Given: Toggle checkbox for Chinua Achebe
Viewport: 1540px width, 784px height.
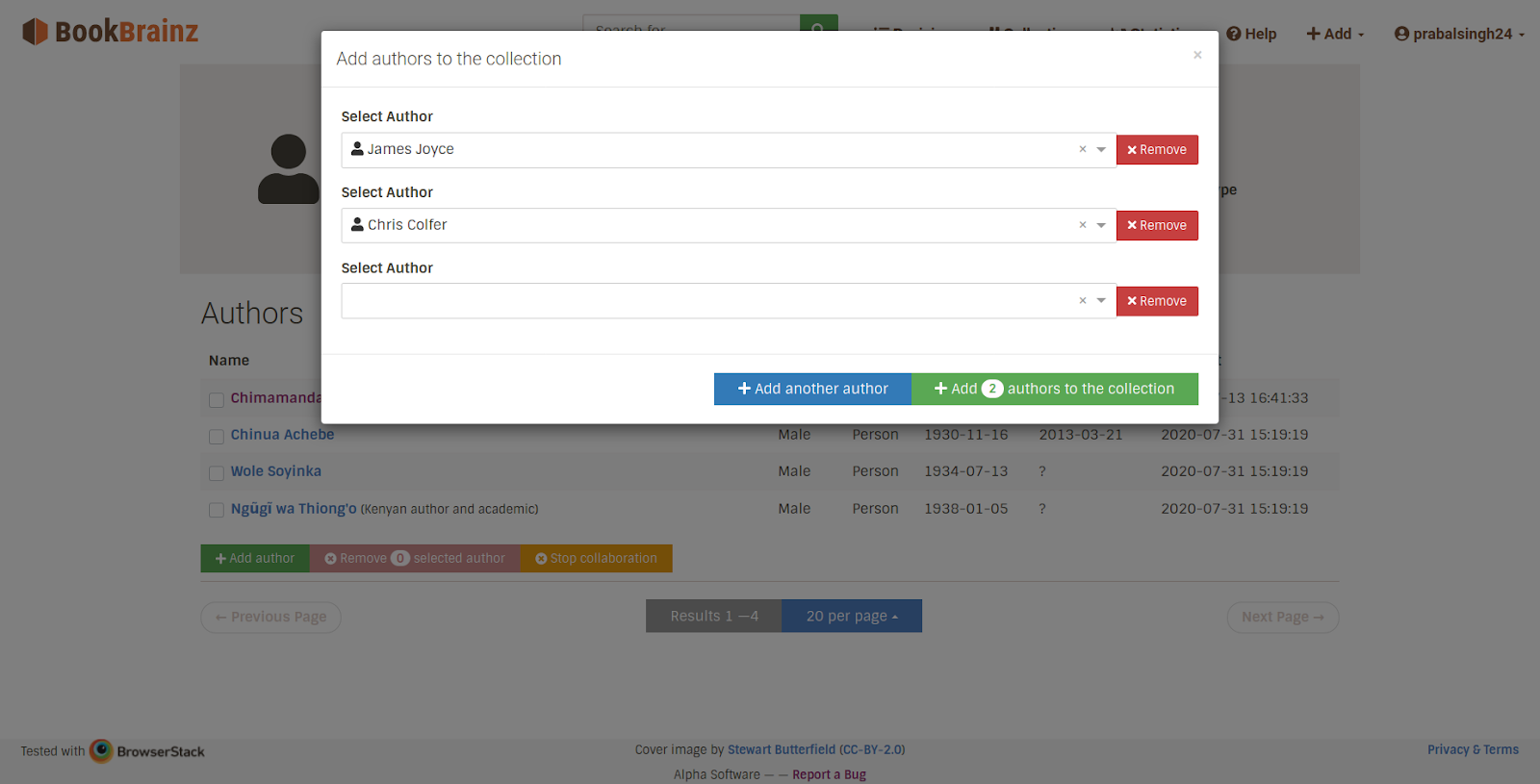Looking at the screenshot, I should (x=217, y=436).
